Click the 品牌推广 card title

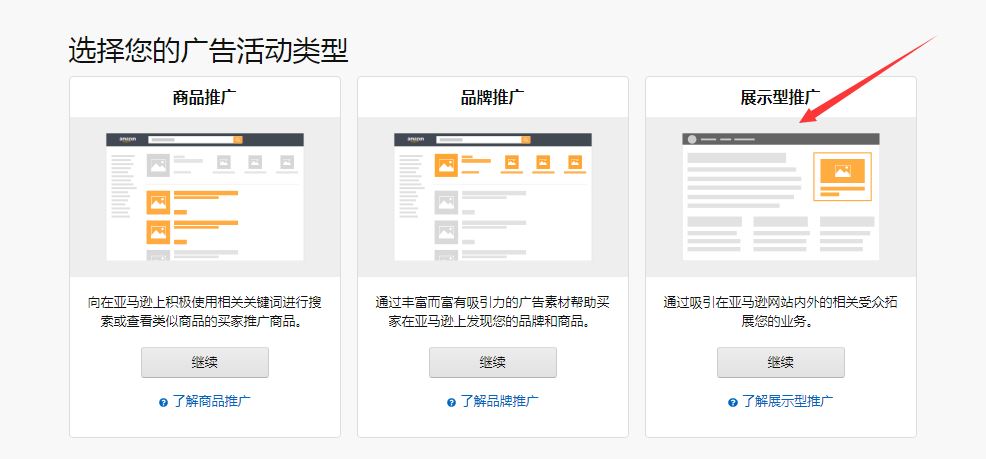[x=493, y=97]
